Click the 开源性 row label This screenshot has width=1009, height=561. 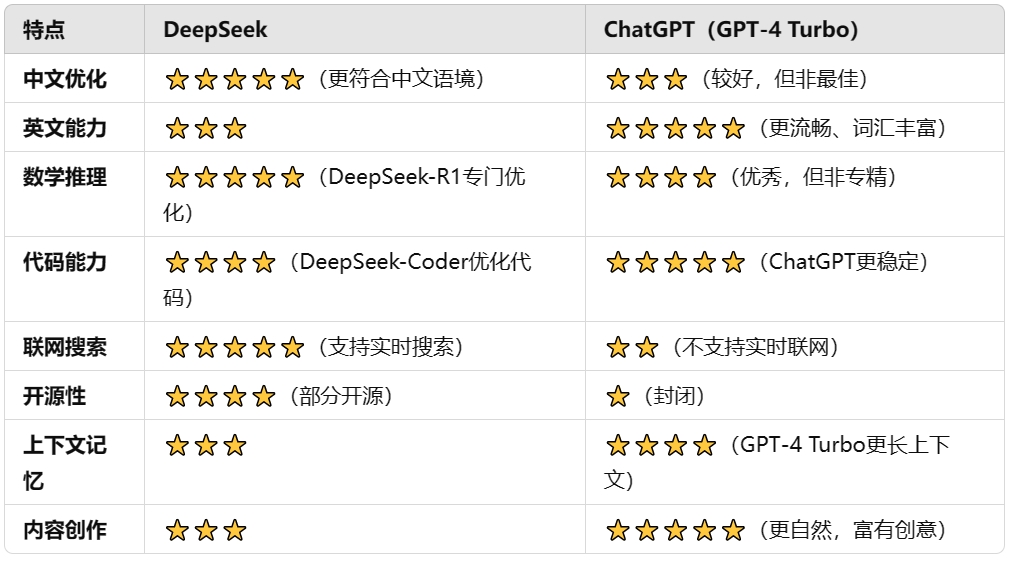[55, 396]
